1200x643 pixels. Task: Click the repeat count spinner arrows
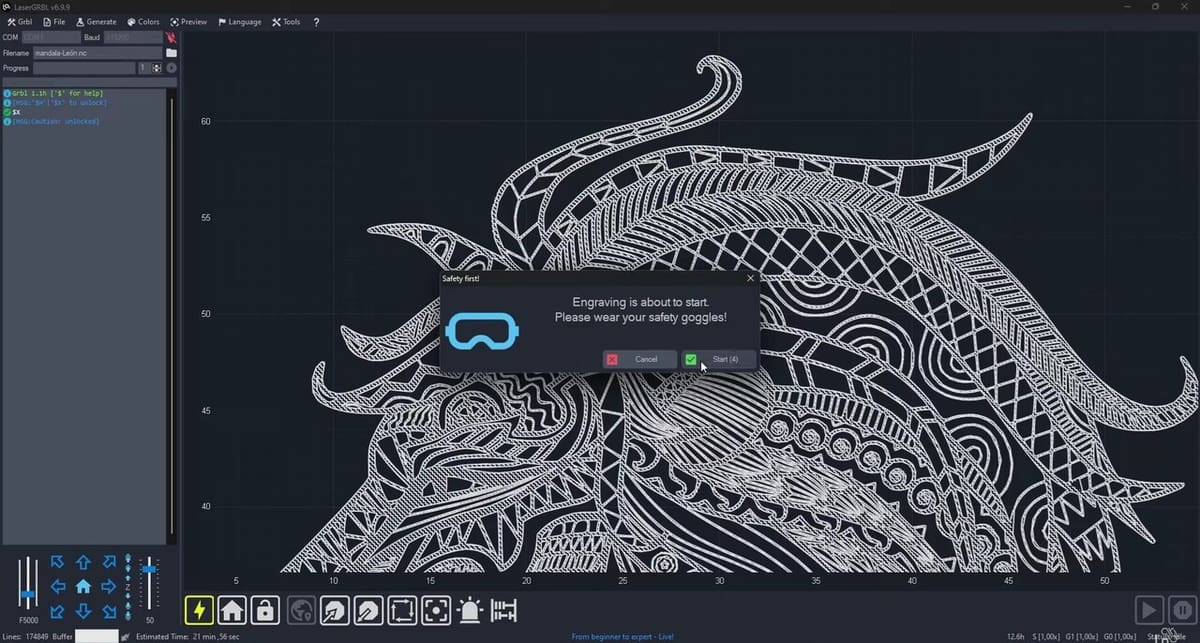[x=156, y=68]
